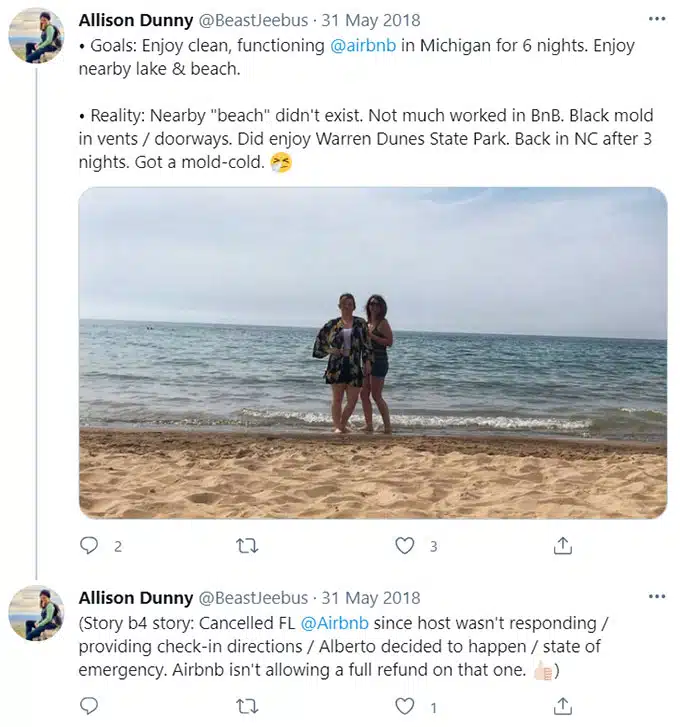Reply to the Story b4 story tweet
Image resolution: width=680 pixels, height=727 pixels.
[89, 707]
